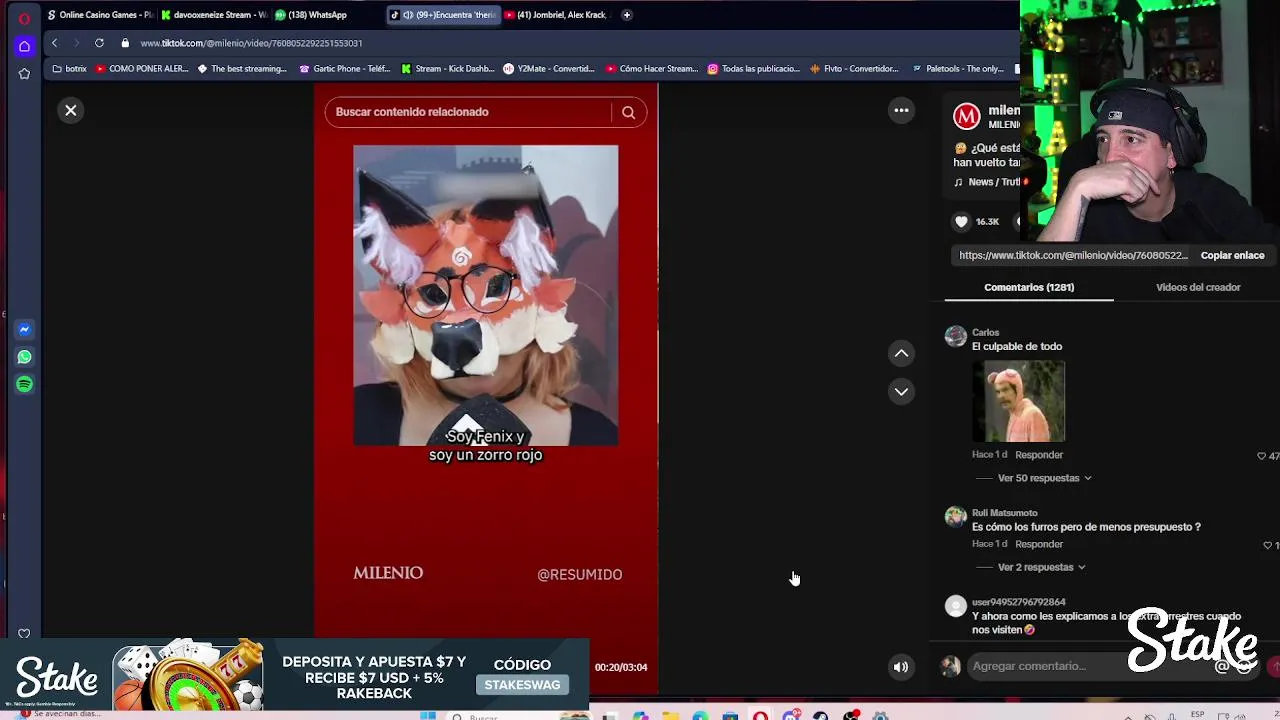Click the site padlock security icon
The image size is (1280, 720).
click(125, 43)
